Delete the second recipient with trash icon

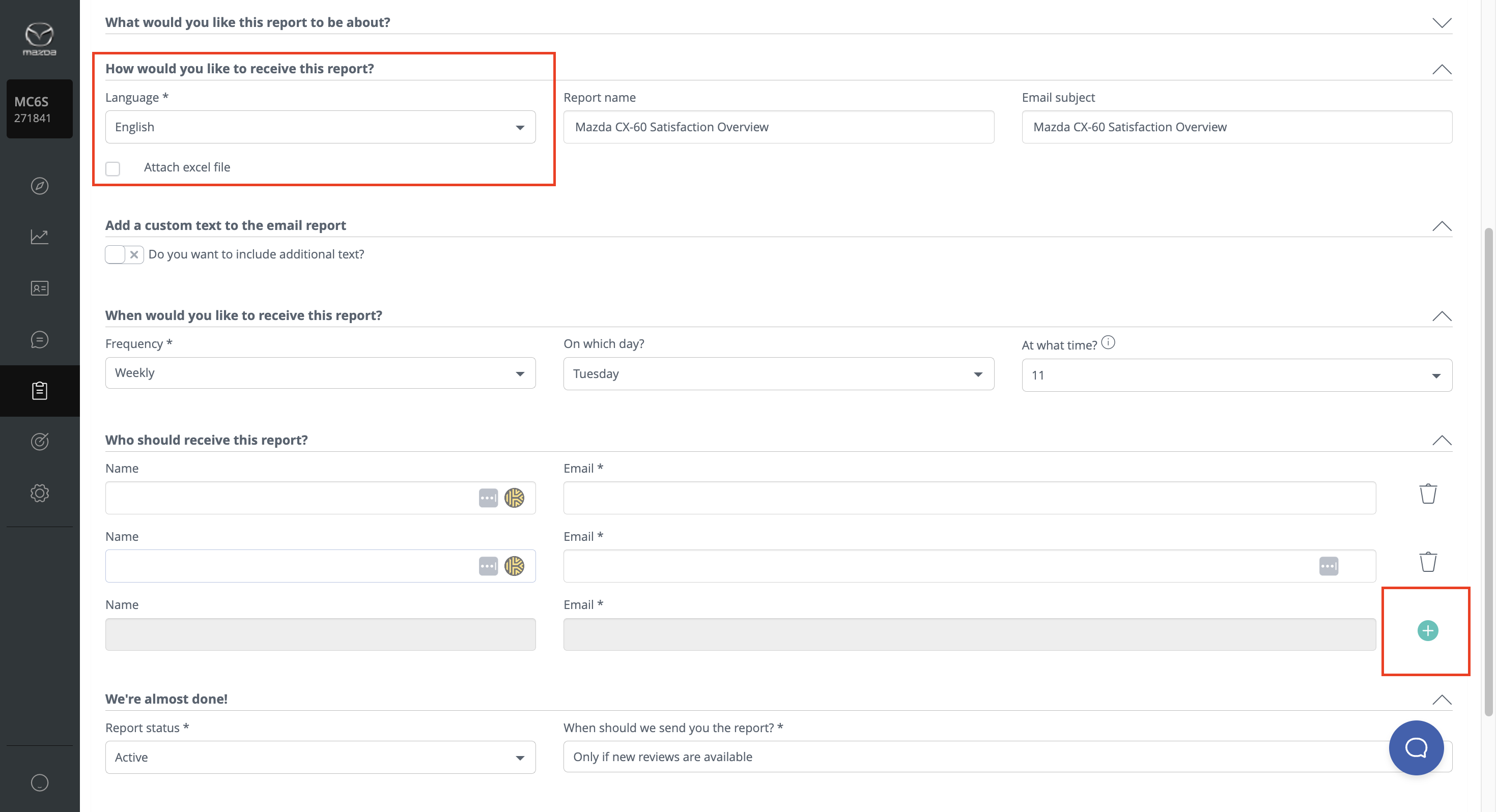(x=1427, y=562)
